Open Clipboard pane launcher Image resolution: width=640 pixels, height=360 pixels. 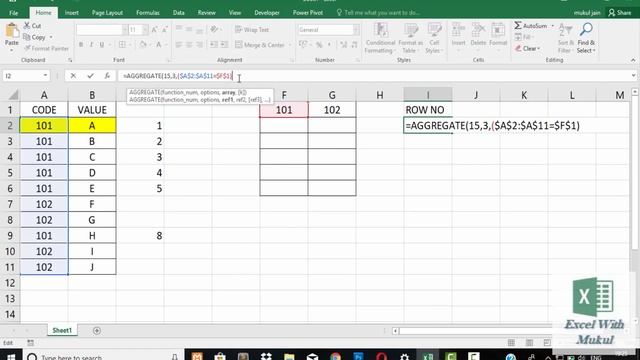[x=70, y=60]
